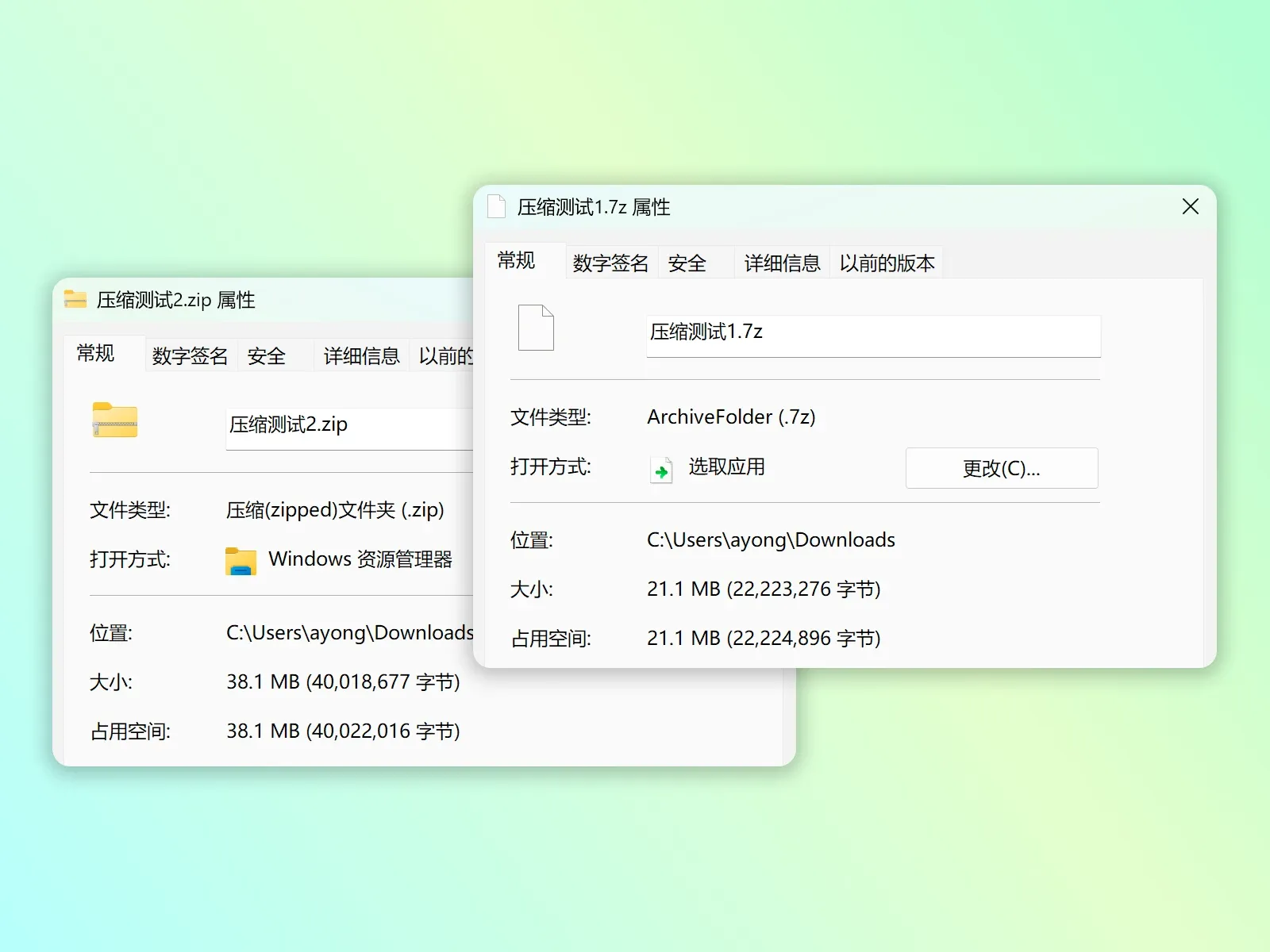The height and width of the screenshot is (952, 1270).
Task: Click the 位置: label in zip window
Action: click(x=111, y=633)
